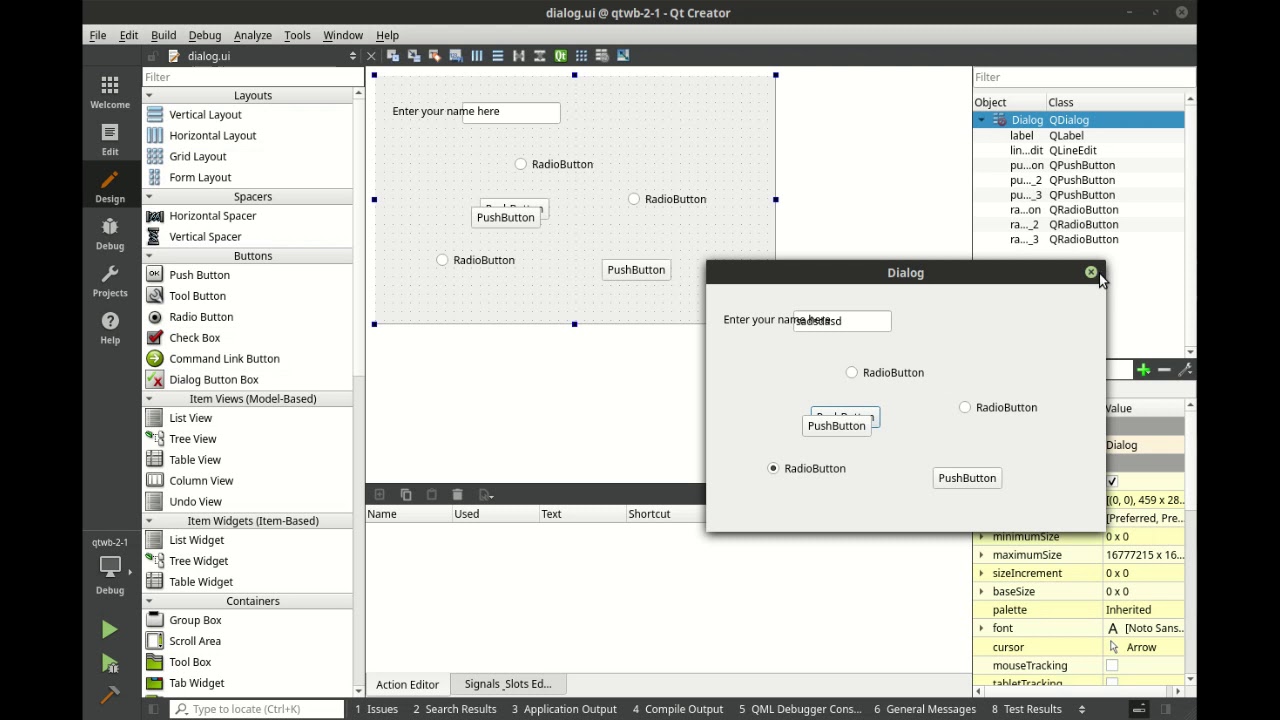Click the property editor horizontal scrollbar

coord(1078,691)
